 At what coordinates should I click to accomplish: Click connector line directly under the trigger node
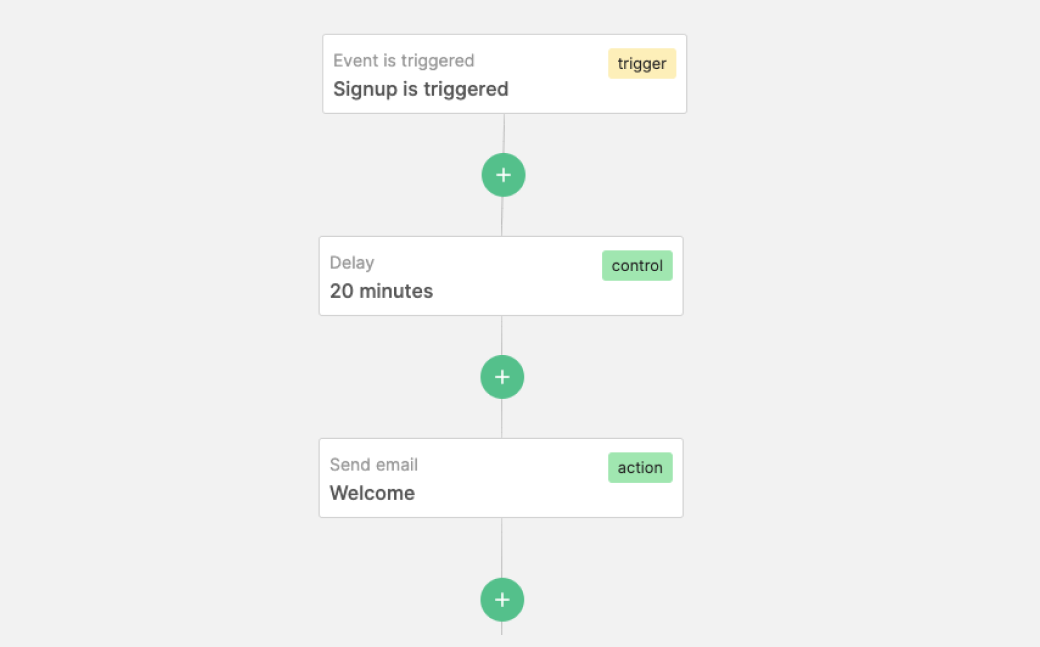(504, 133)
